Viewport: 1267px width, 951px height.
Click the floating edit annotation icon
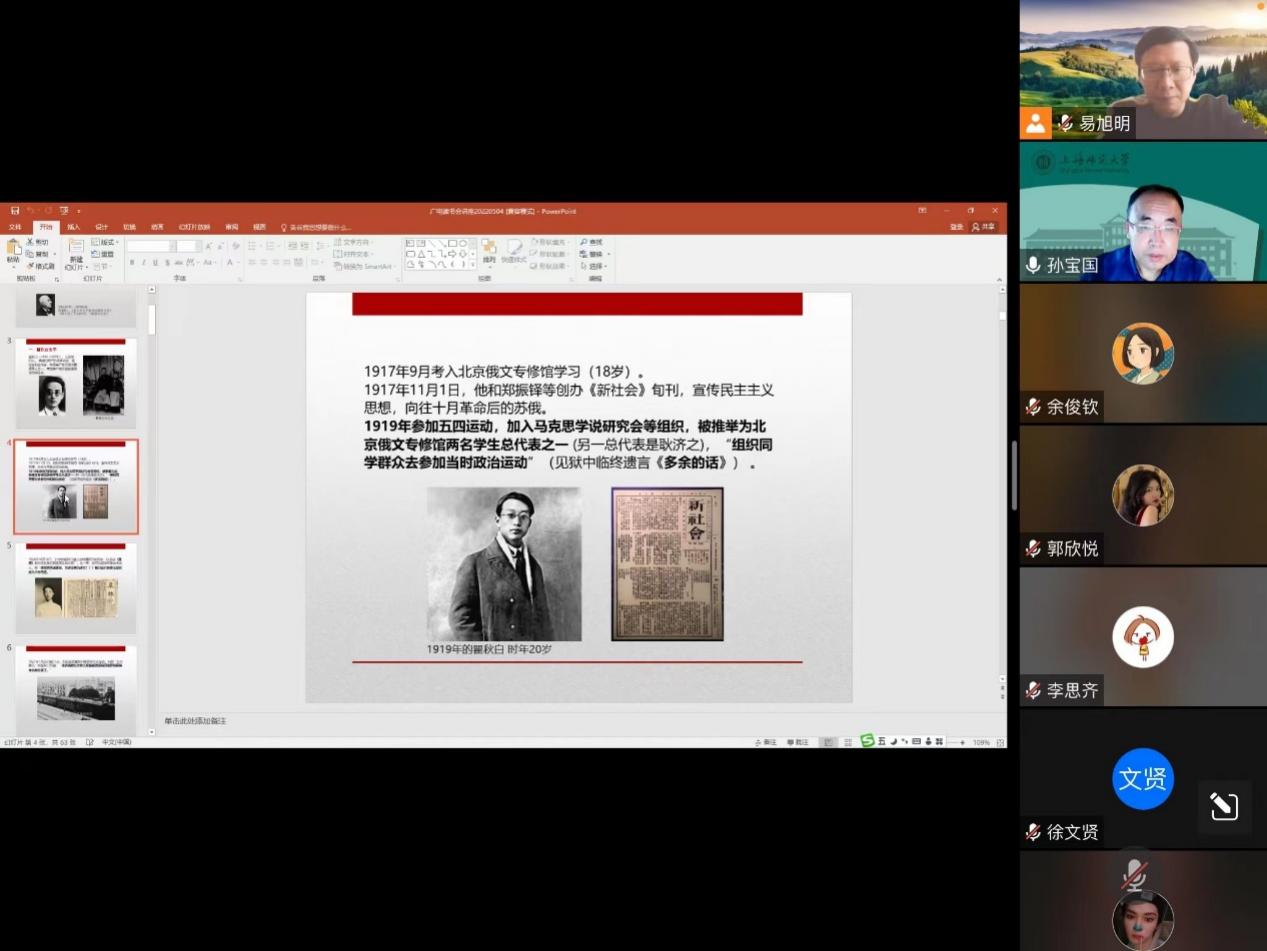point(1224,806)
